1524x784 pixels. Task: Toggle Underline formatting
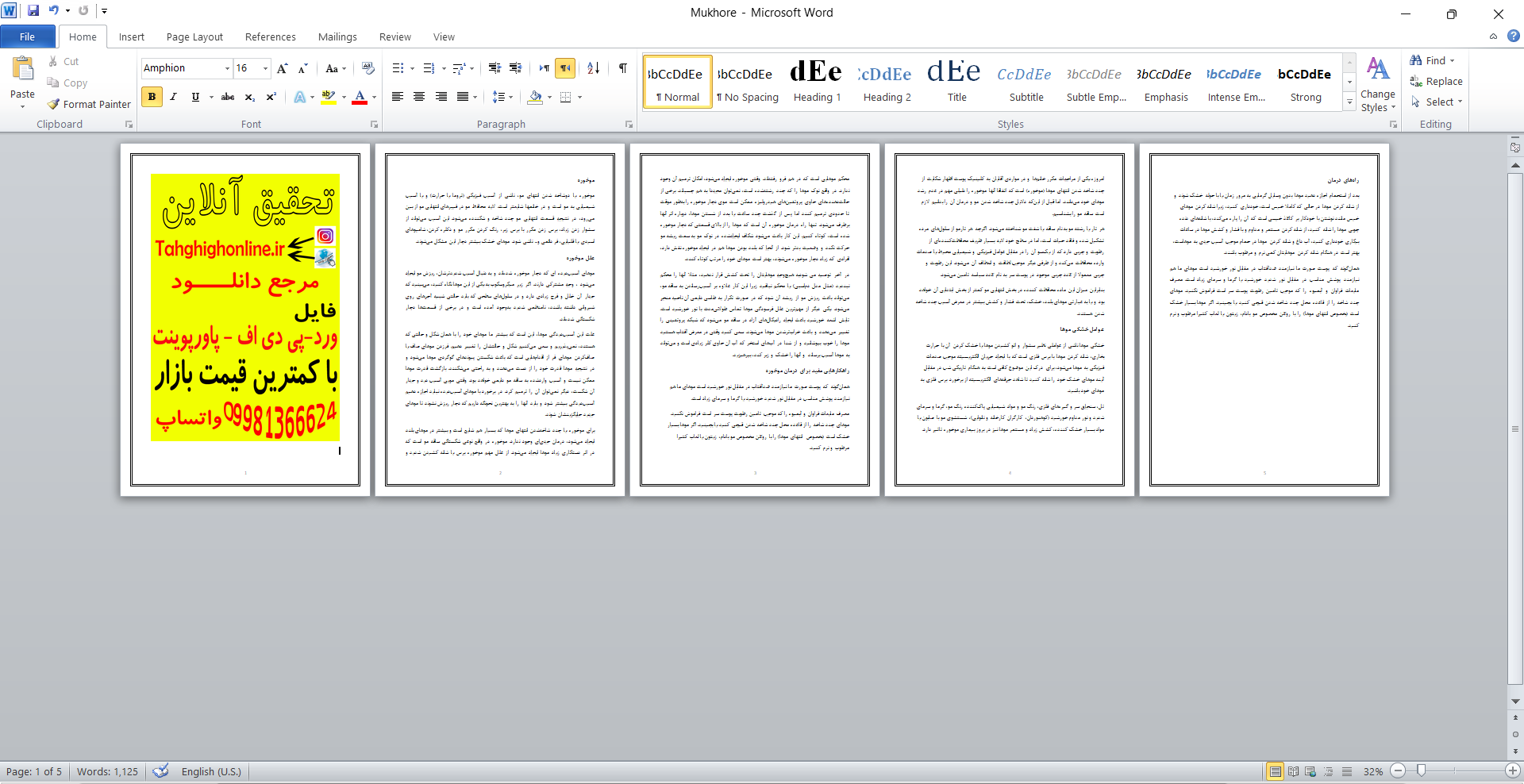point(195,97)
